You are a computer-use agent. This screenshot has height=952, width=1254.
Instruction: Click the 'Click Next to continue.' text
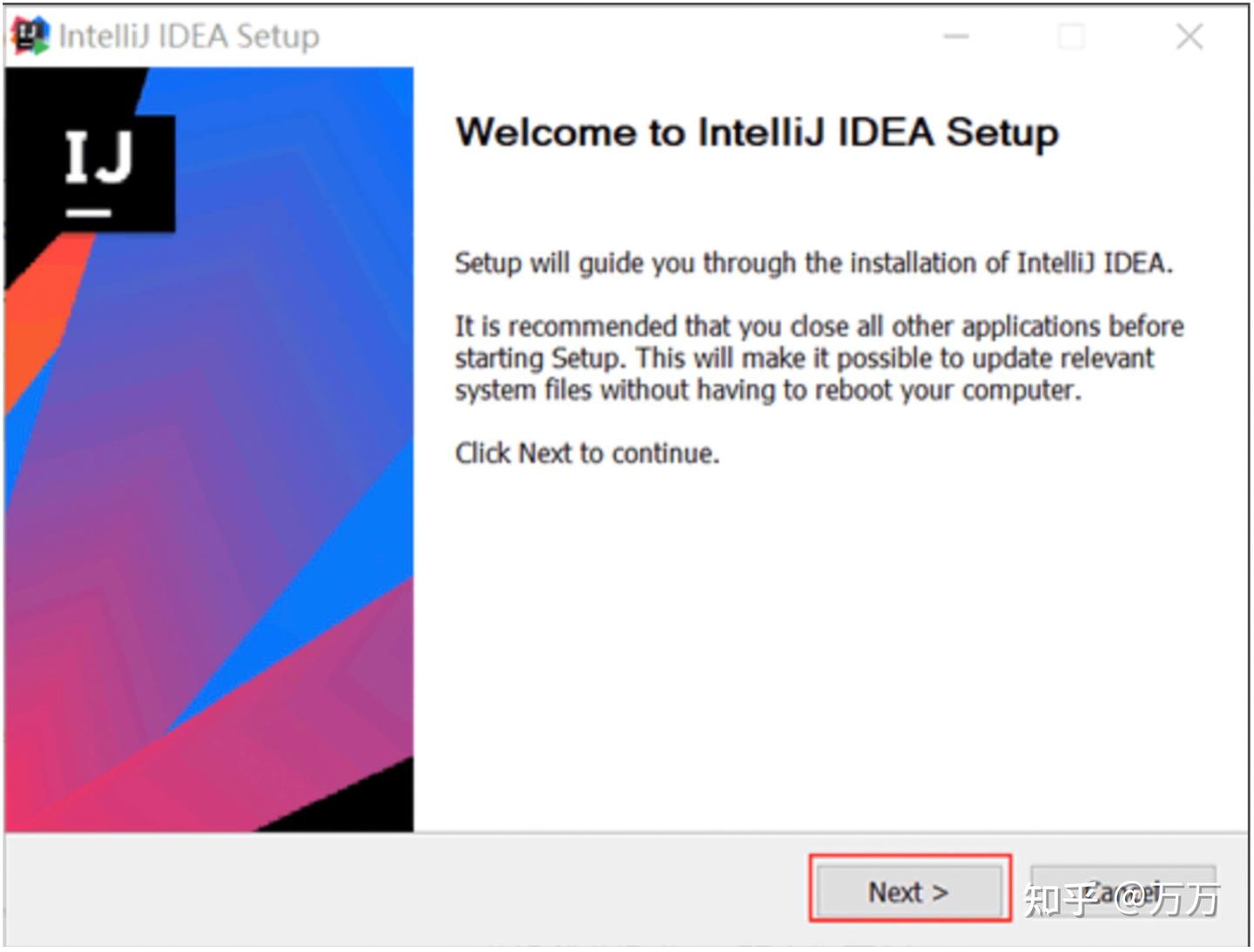(x=587, y=453)
